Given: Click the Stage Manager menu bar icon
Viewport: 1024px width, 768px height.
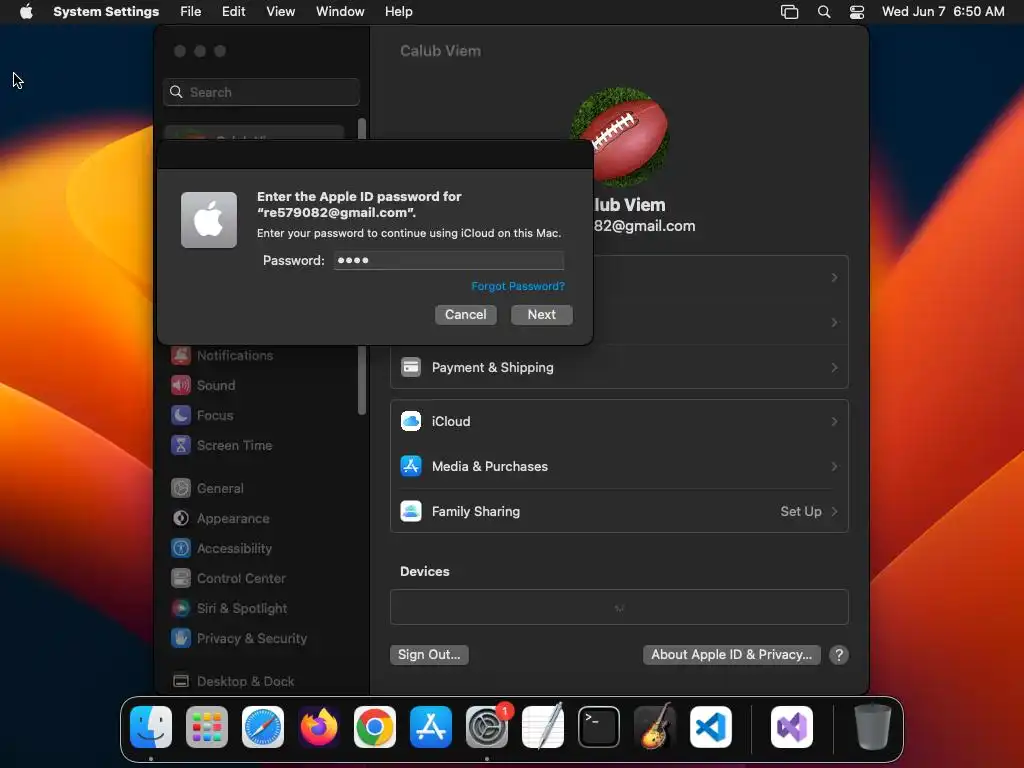Looking at the screenshot, I should (x=790, y=12).
